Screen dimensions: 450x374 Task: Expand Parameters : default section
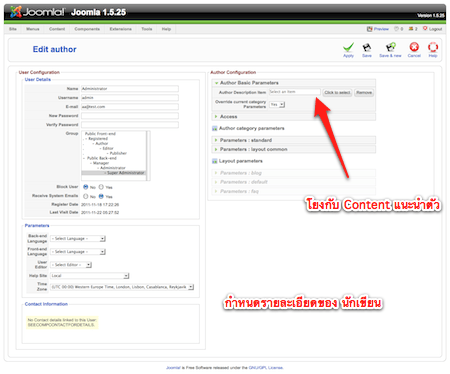pyautogui.click(x=293, y=182)
